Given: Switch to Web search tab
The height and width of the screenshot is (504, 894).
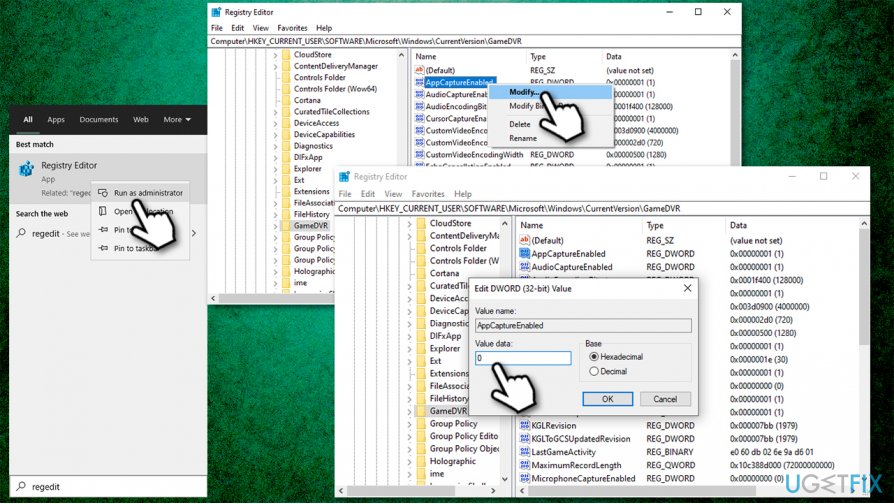Looking at the screenshot, I should click(141, 119).
